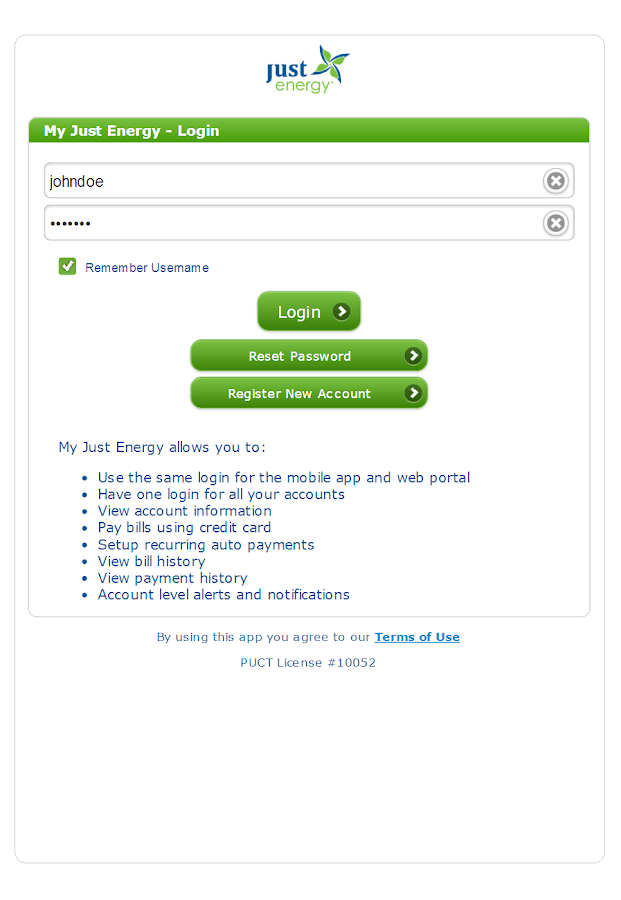Viewport: 621px width, 900px height.
Task: Click the View bill history list item
Action: [x=151, y=561]
